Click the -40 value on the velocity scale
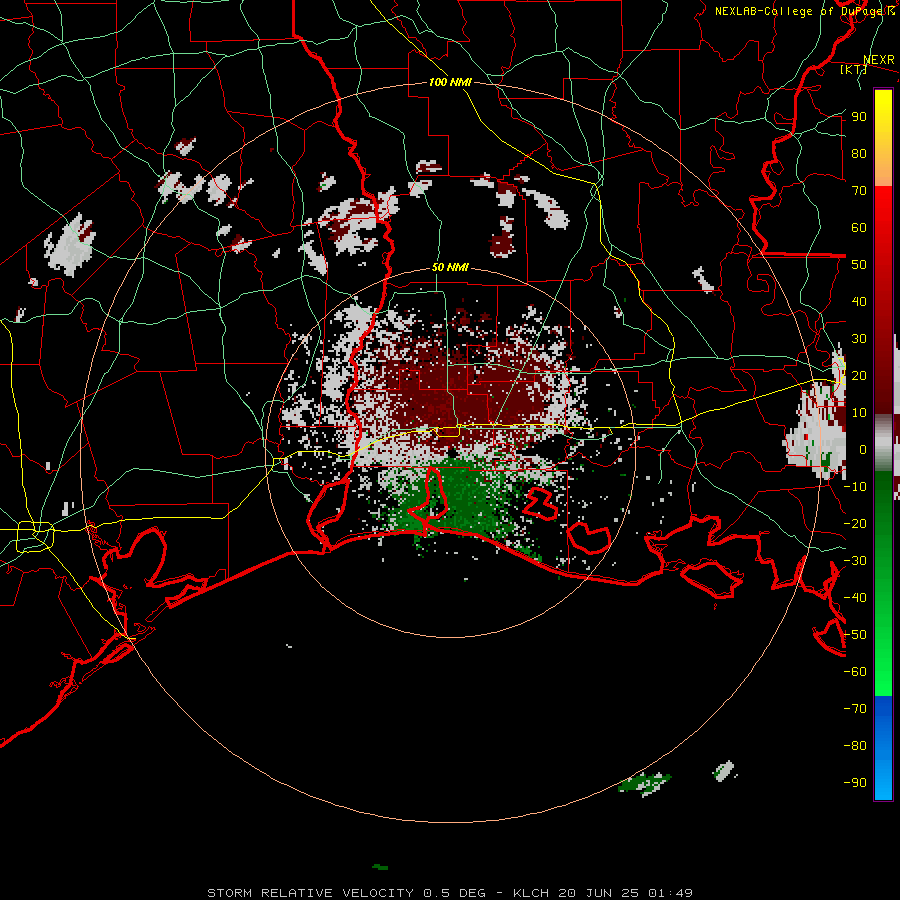This screenshot has width=900, height=900. pyautogui.click(x=855, y=598)
